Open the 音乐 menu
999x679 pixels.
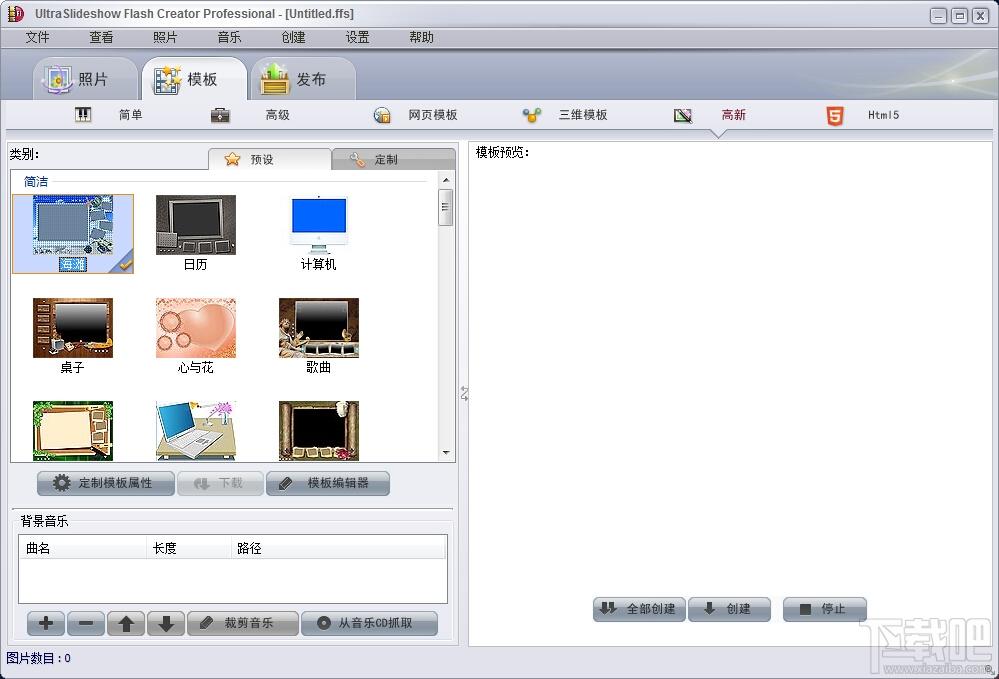tap(229, 37)
